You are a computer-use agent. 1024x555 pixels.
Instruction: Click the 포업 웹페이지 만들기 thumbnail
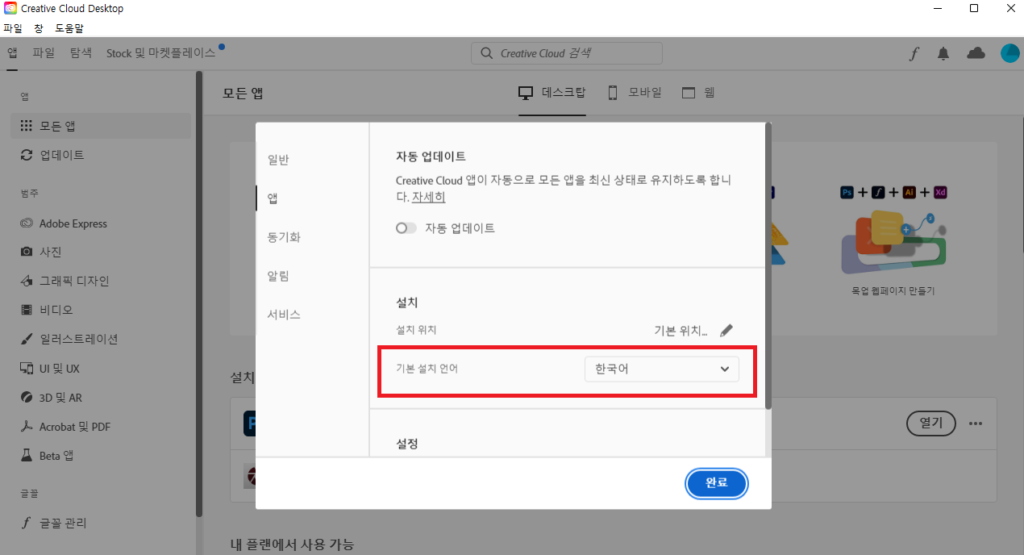tap(893, 240)
